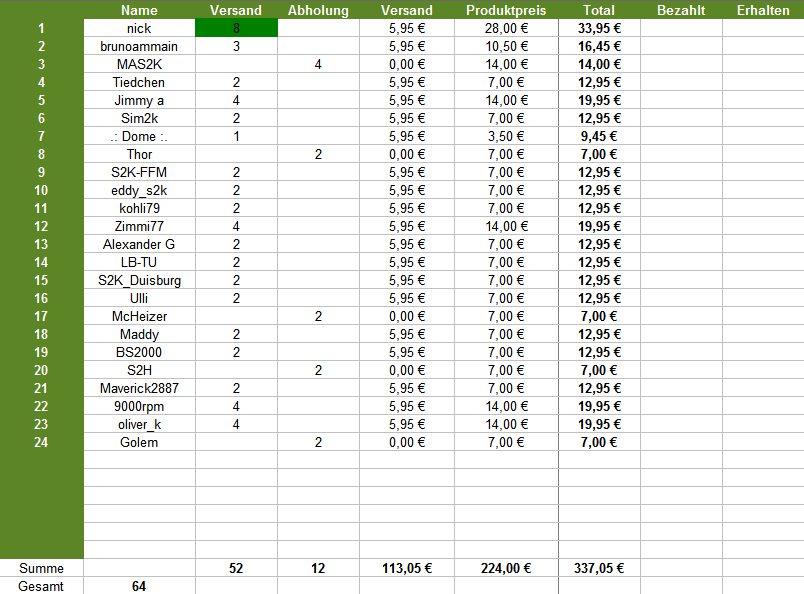Click the Abholung column header
Viewport: 804px width, 594px height.
coord(318,10)
